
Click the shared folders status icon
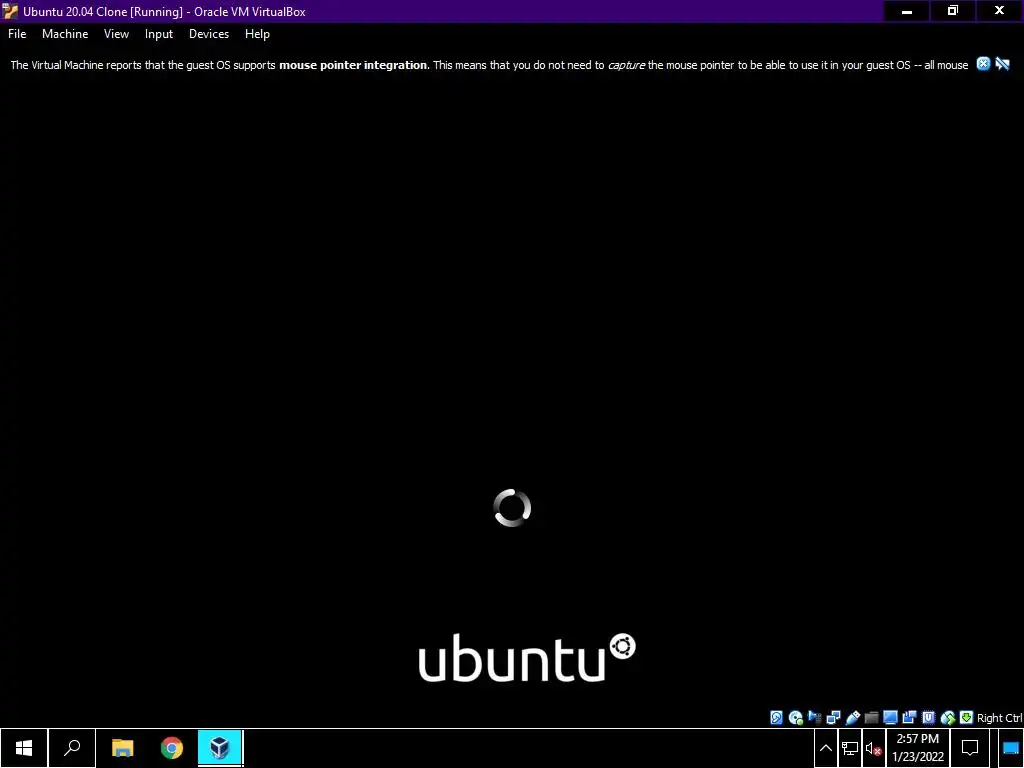(871, 718)
